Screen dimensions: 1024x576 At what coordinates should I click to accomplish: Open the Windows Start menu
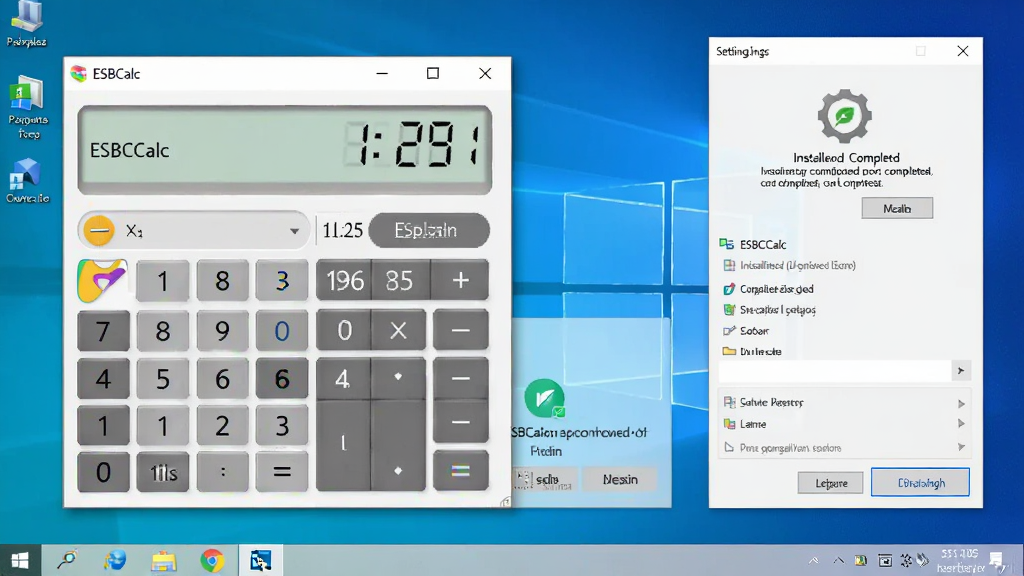pos(20,560)
